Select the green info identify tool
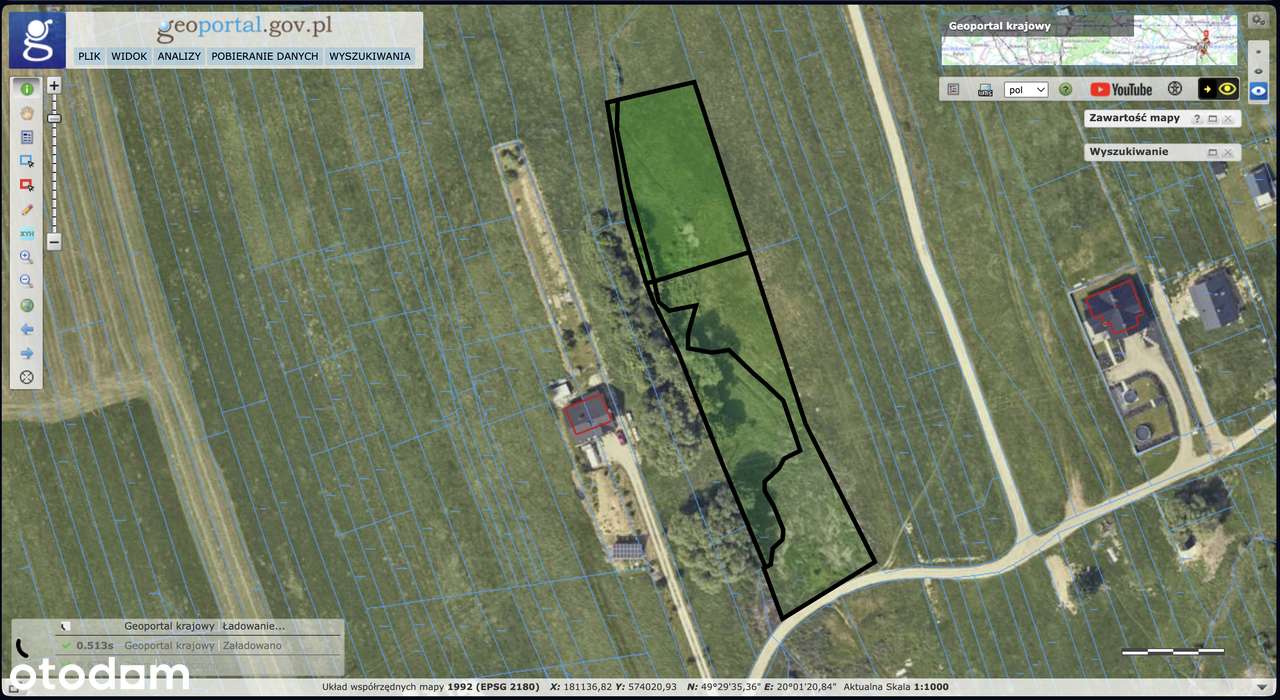Viewport: 1280px width, 700px height. [x=27, y=90]
